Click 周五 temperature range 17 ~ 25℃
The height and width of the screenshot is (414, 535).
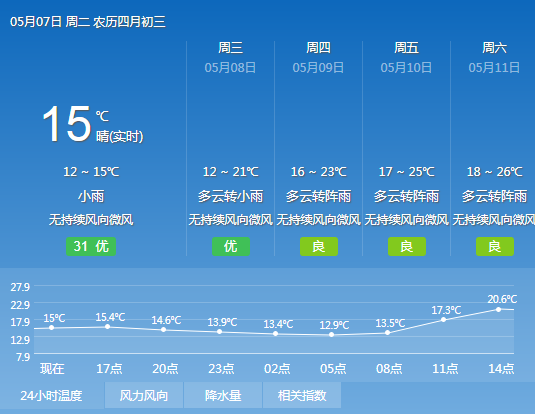pos(407,172)
